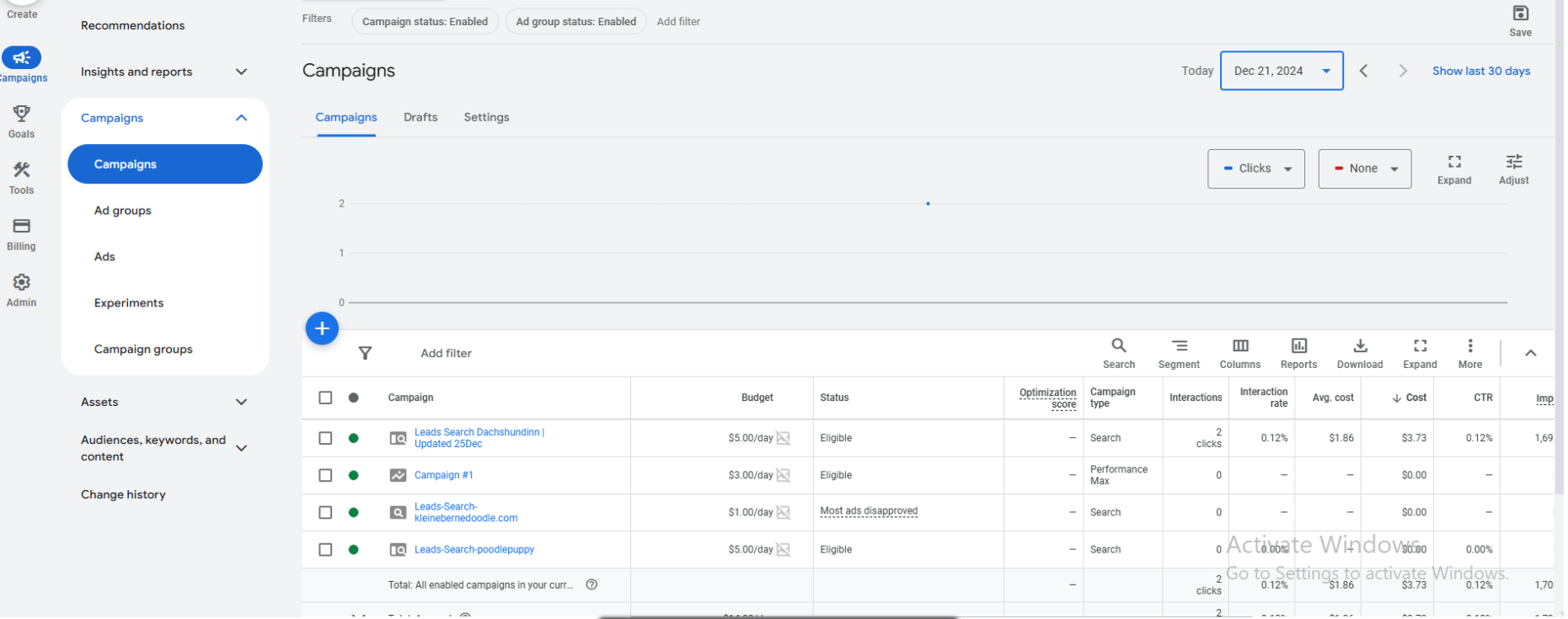The image size is (1568, 619).
Task: Click the Segment icon
Action: pyautogui.click(x=1179, y=346)
